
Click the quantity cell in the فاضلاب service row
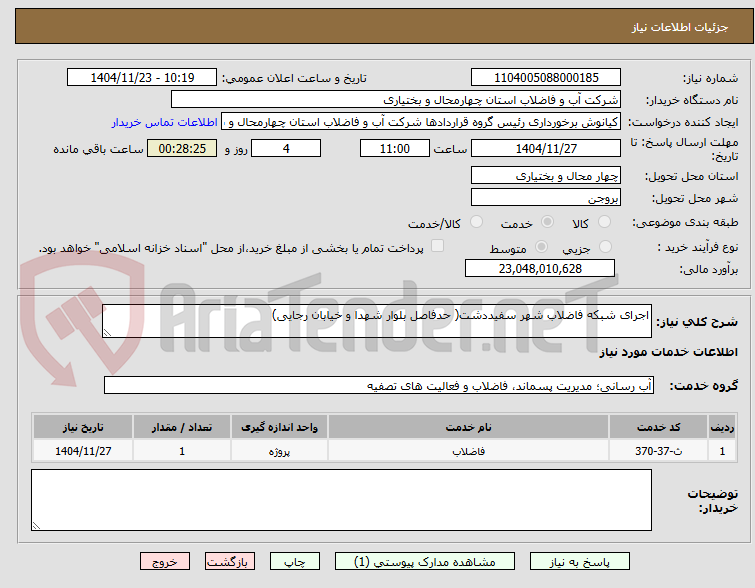pyautogui.click(x=182, y=451)
